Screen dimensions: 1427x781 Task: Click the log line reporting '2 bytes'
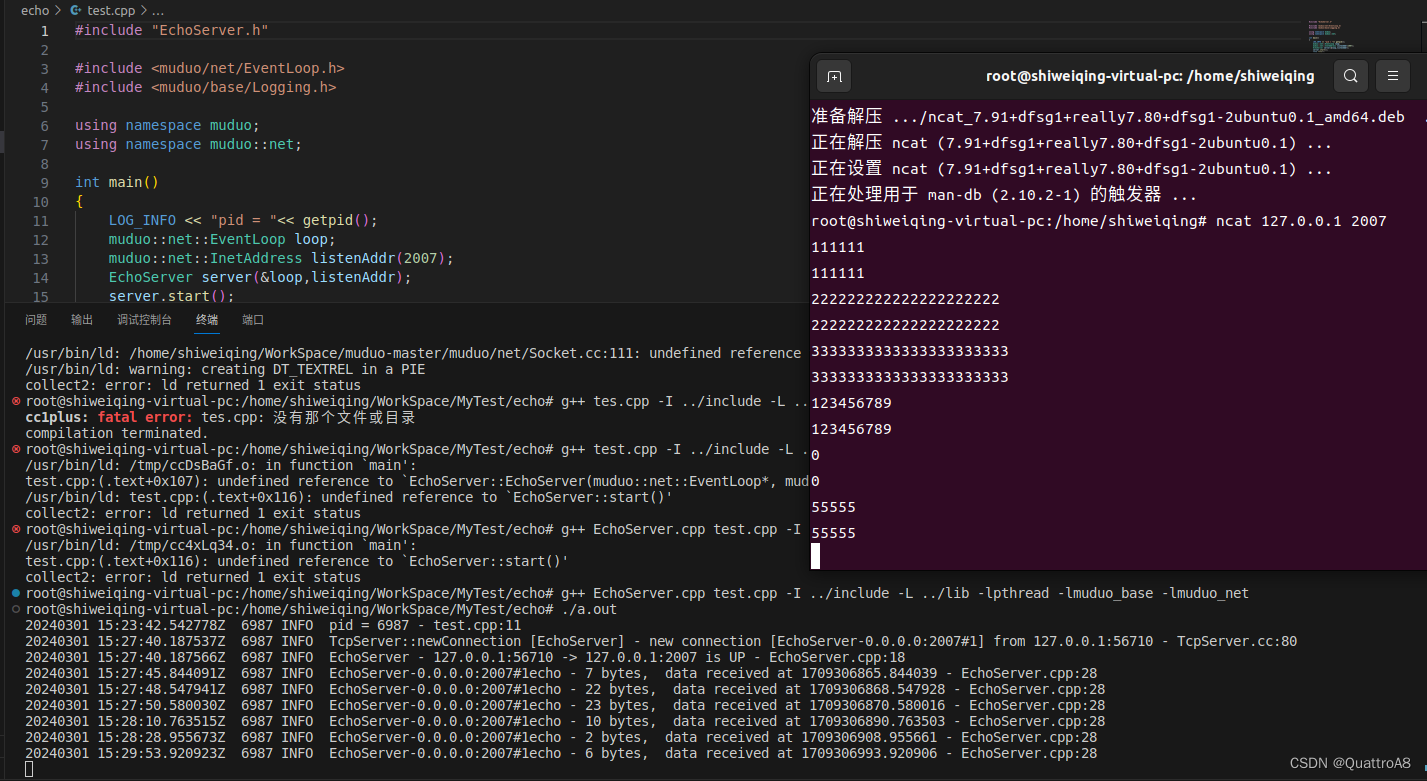561,737
